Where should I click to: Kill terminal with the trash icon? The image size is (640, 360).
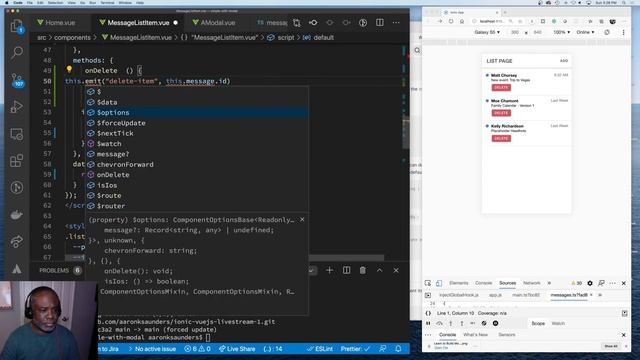pos(362,270)
